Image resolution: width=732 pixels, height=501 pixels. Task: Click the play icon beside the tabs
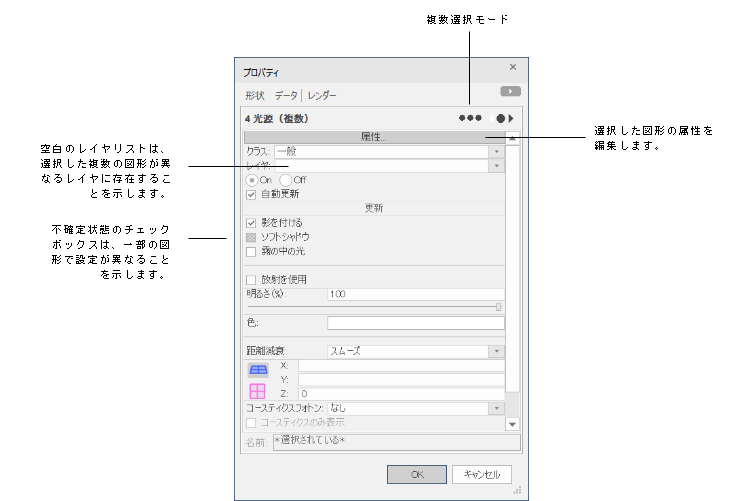click(x=510, y=91)
